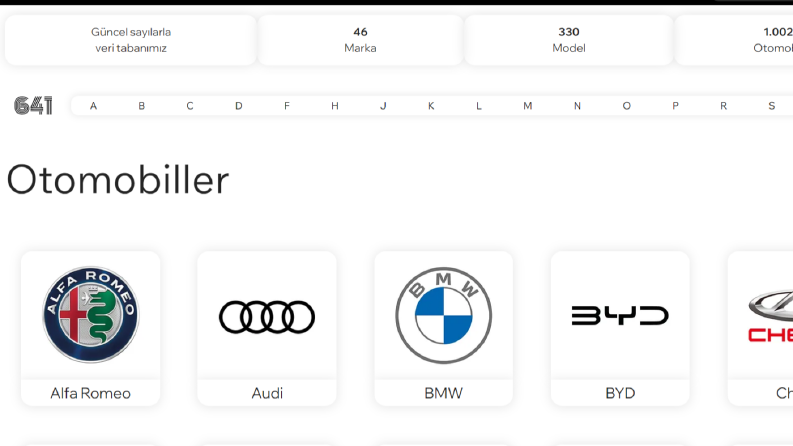This screenshot has height=446, width=793.
Task: Click the 'Güncel sayılarla veri tabanımız' card
Action: tap(130, 40)
